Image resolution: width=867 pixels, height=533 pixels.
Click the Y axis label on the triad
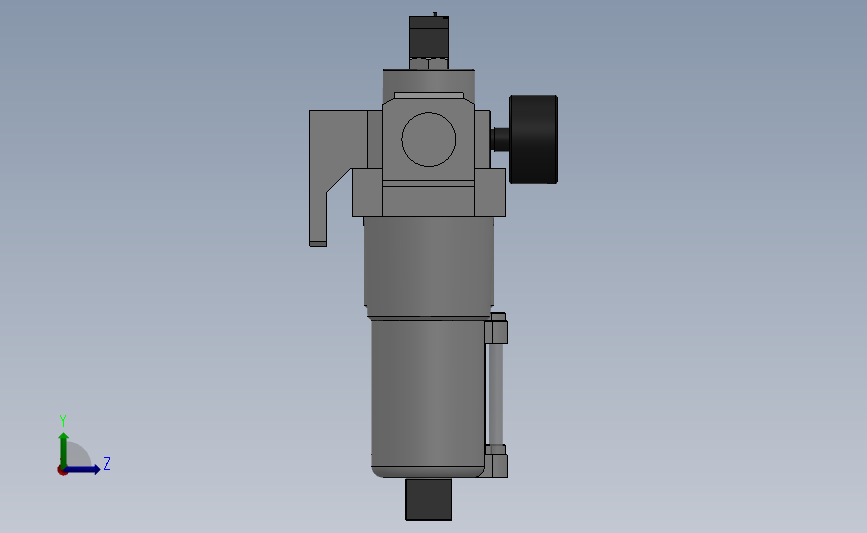coord(63,421)
